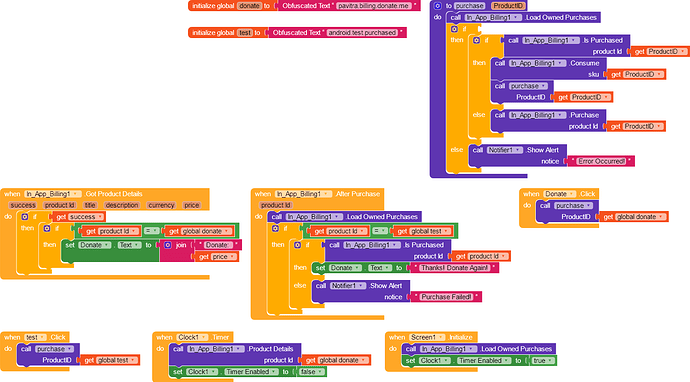The height and width of the screenshot is (382, 690).
Task: Open gear on Is Purchased if inside After Purchase
Action: click(297, 245)
